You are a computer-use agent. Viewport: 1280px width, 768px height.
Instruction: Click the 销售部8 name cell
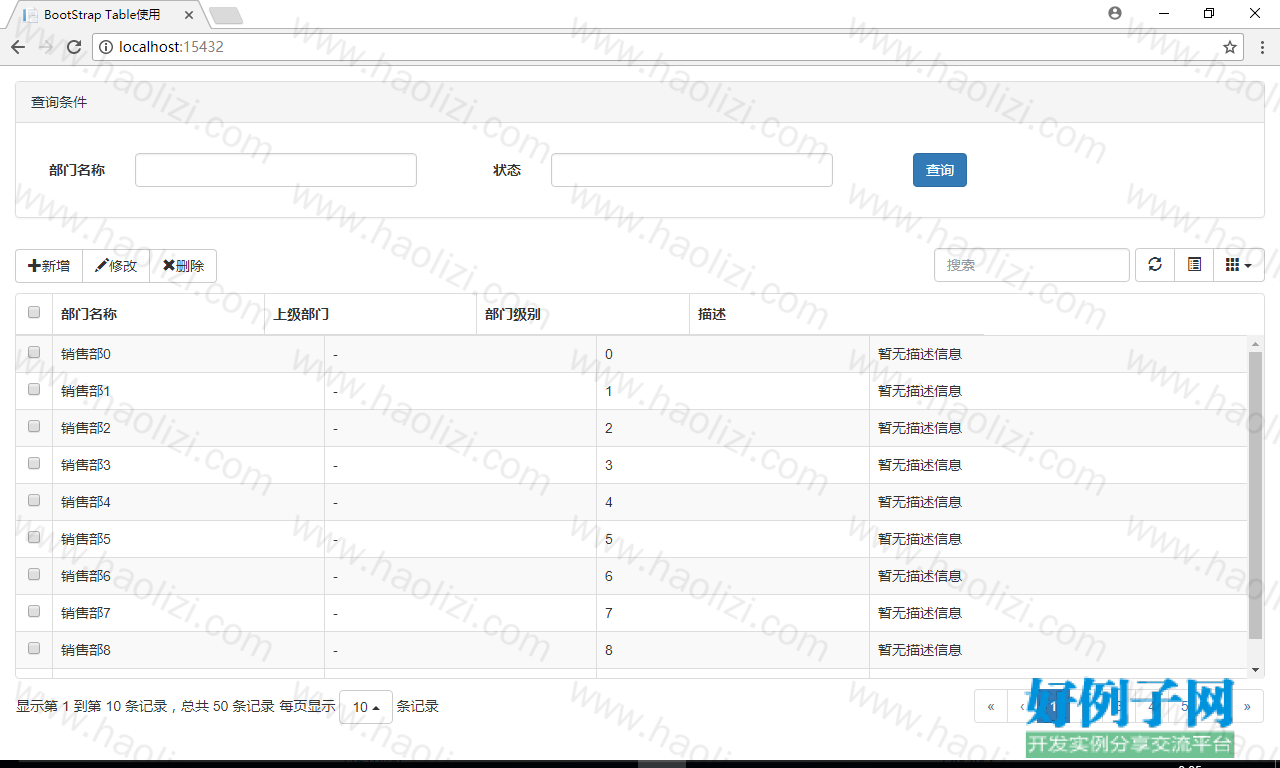pos(188,650)
